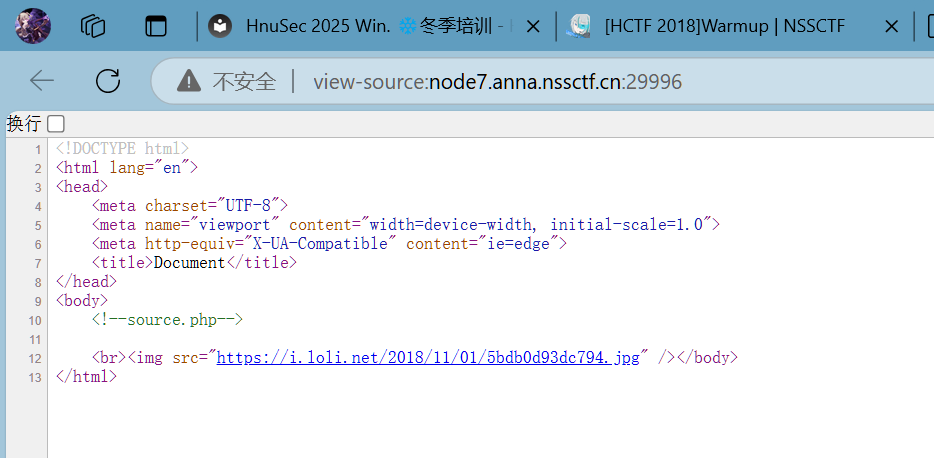Click the not secure warning triangle
This screenshot has width=934, height=458.
[189, 81]
